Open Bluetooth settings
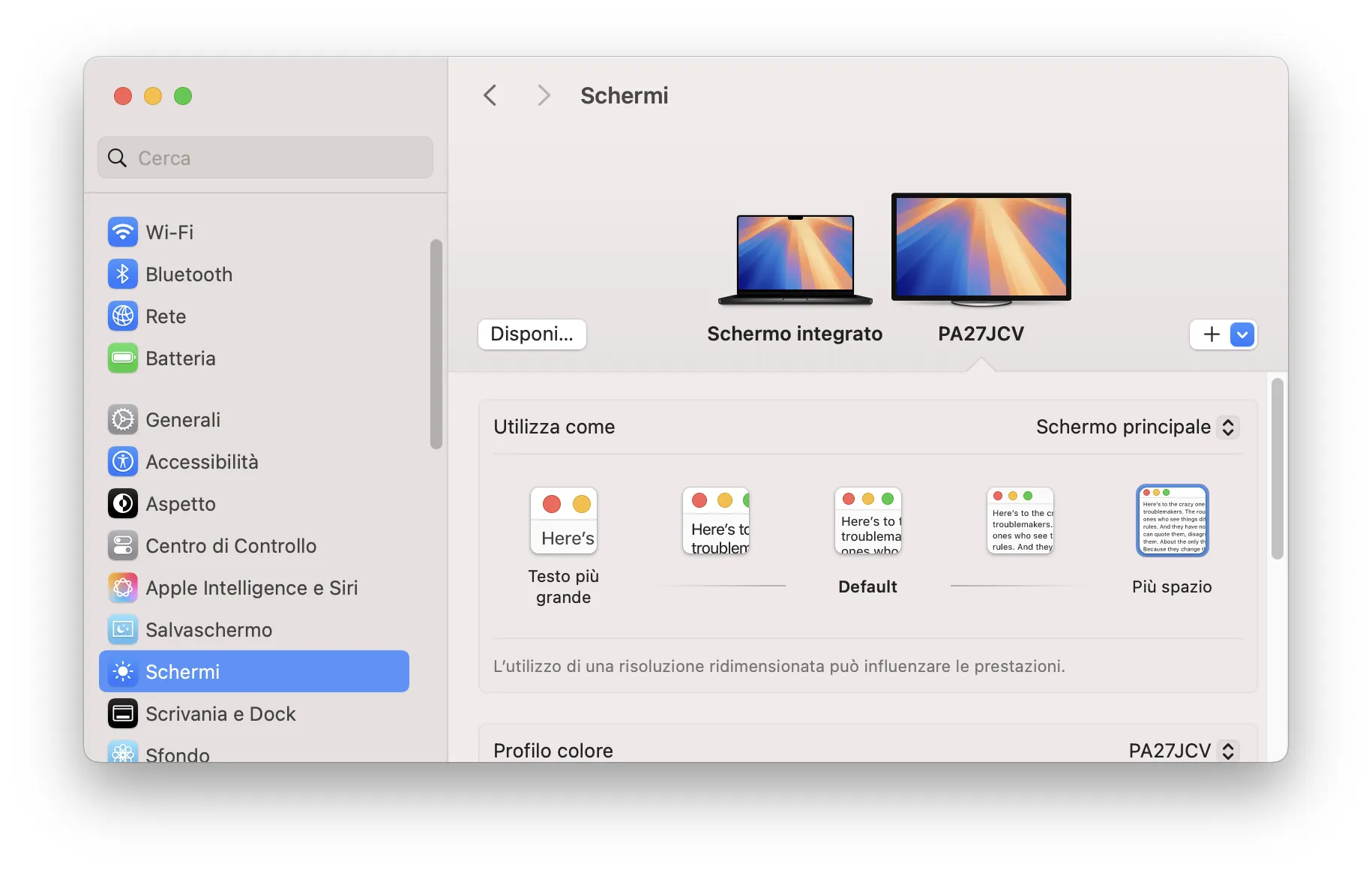 [189, 274]
